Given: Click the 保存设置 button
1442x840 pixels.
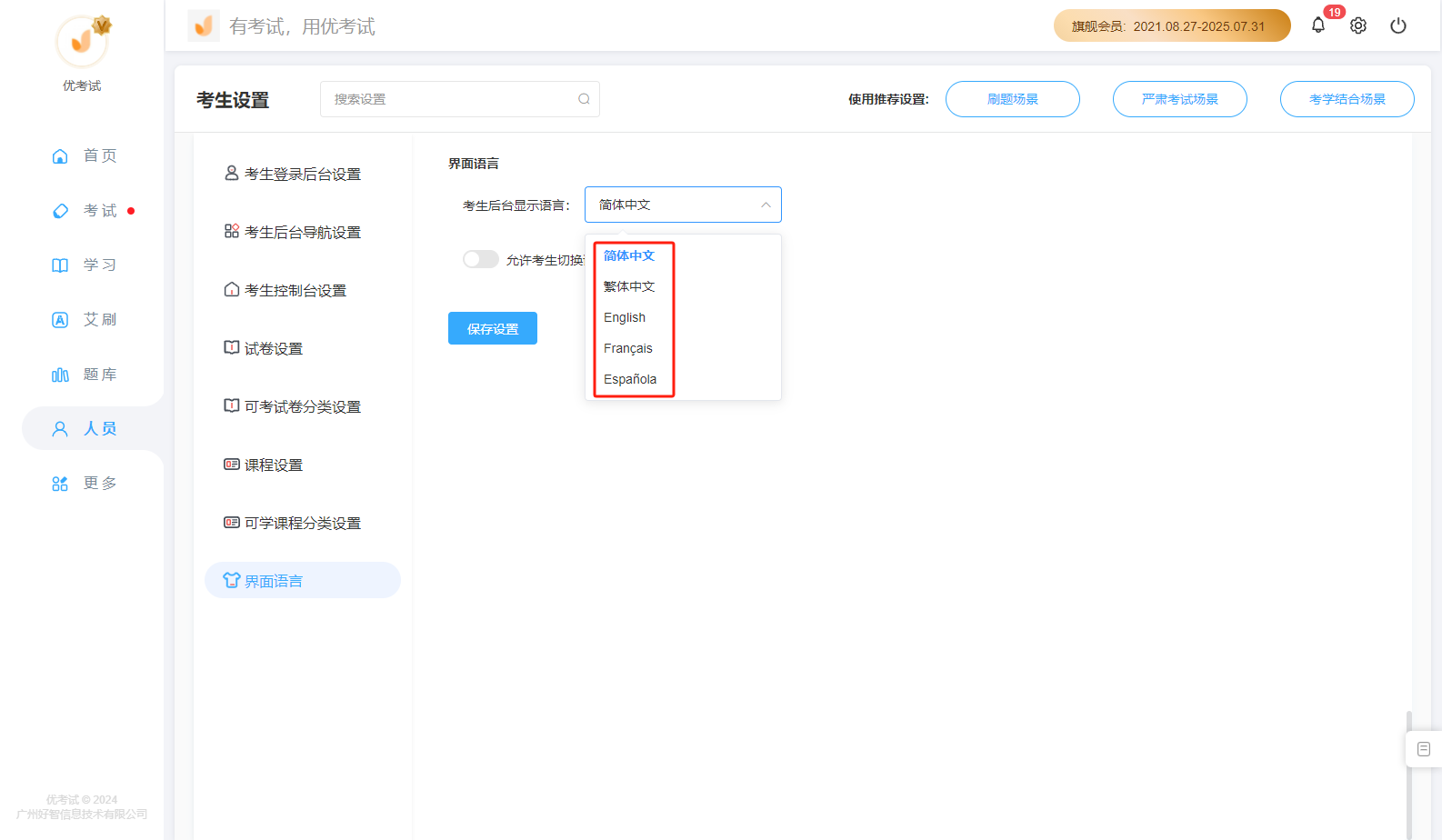Looking at the screenshot, I should point(493,328).
